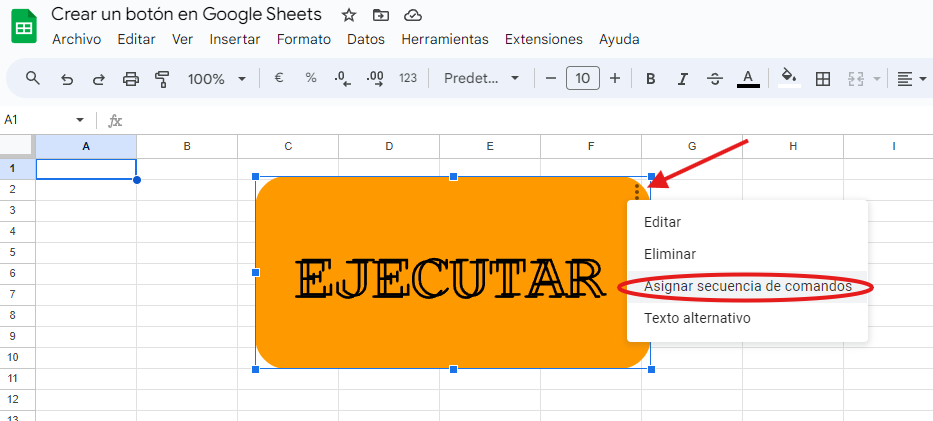Decrease font size with minus
933x421 pixels.
pos(551,78)
